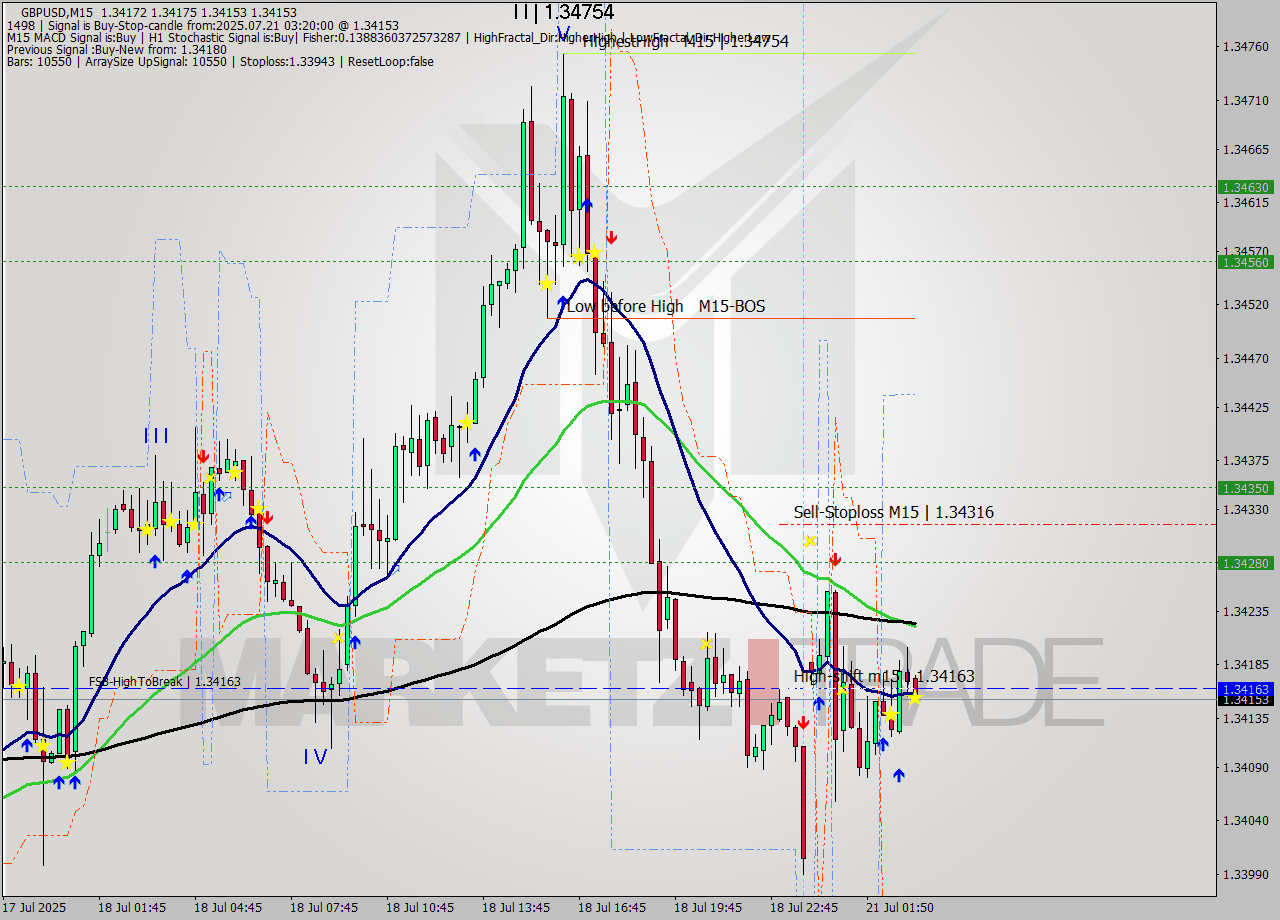Image resolution: width=1280 pixels, height=920 pixels.
Task: Click the red down arrow above the 18 Jul 04:45 candles
Action: pos(205,455)
